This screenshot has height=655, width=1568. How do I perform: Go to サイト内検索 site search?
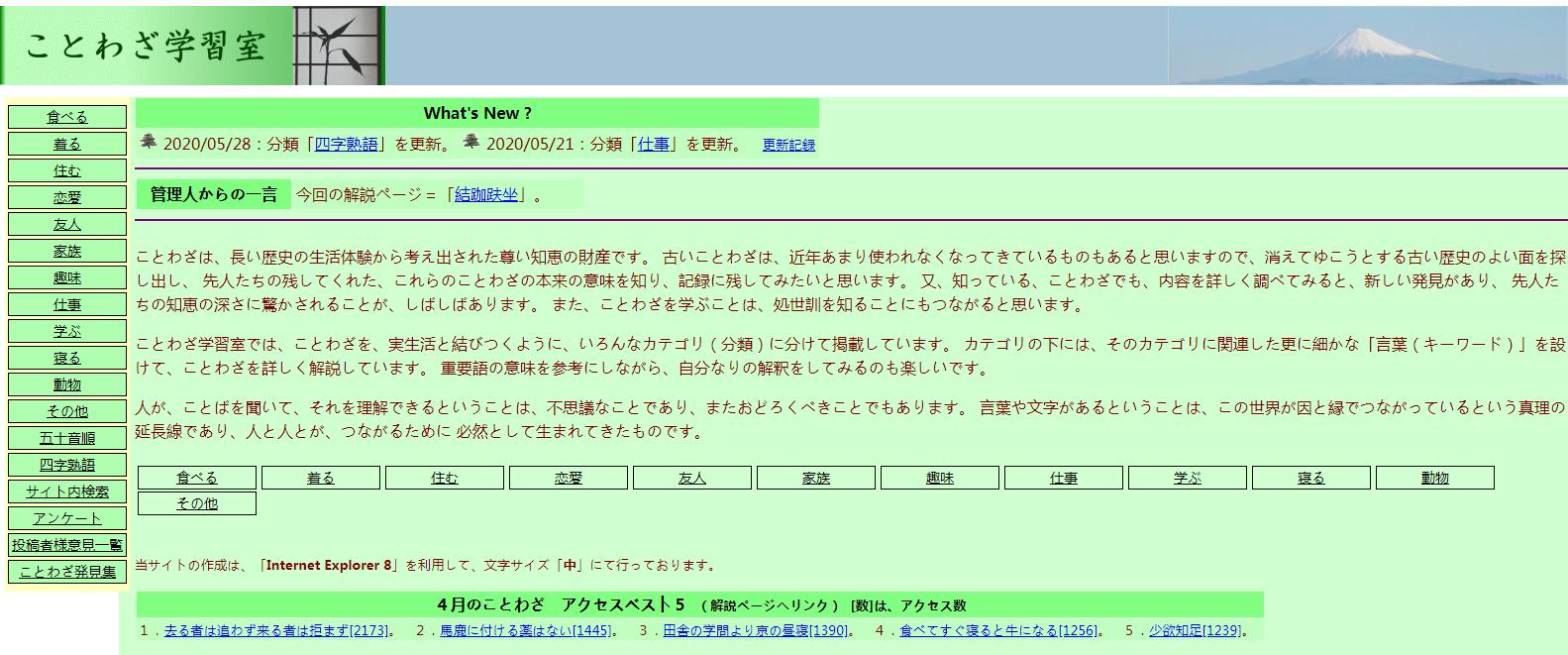pyautogui.click(x=67, y=491)
